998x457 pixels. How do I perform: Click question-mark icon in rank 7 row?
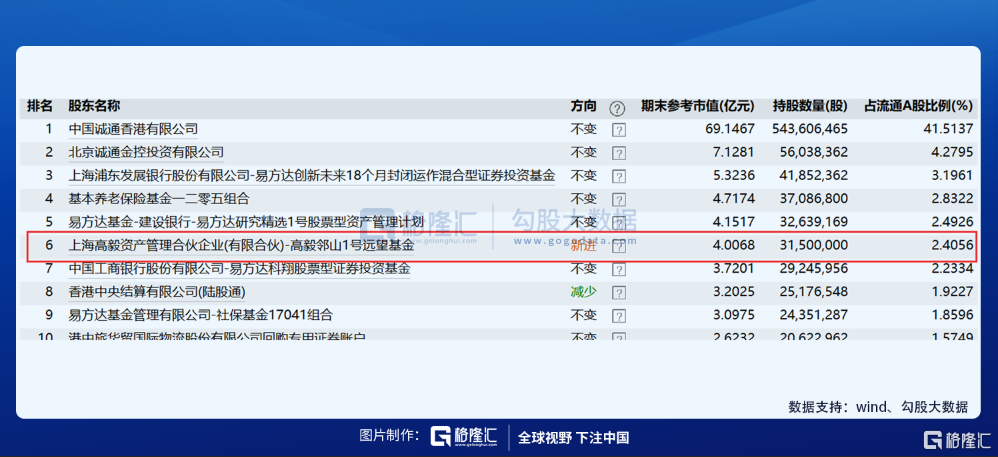click(x=618, y=269)
